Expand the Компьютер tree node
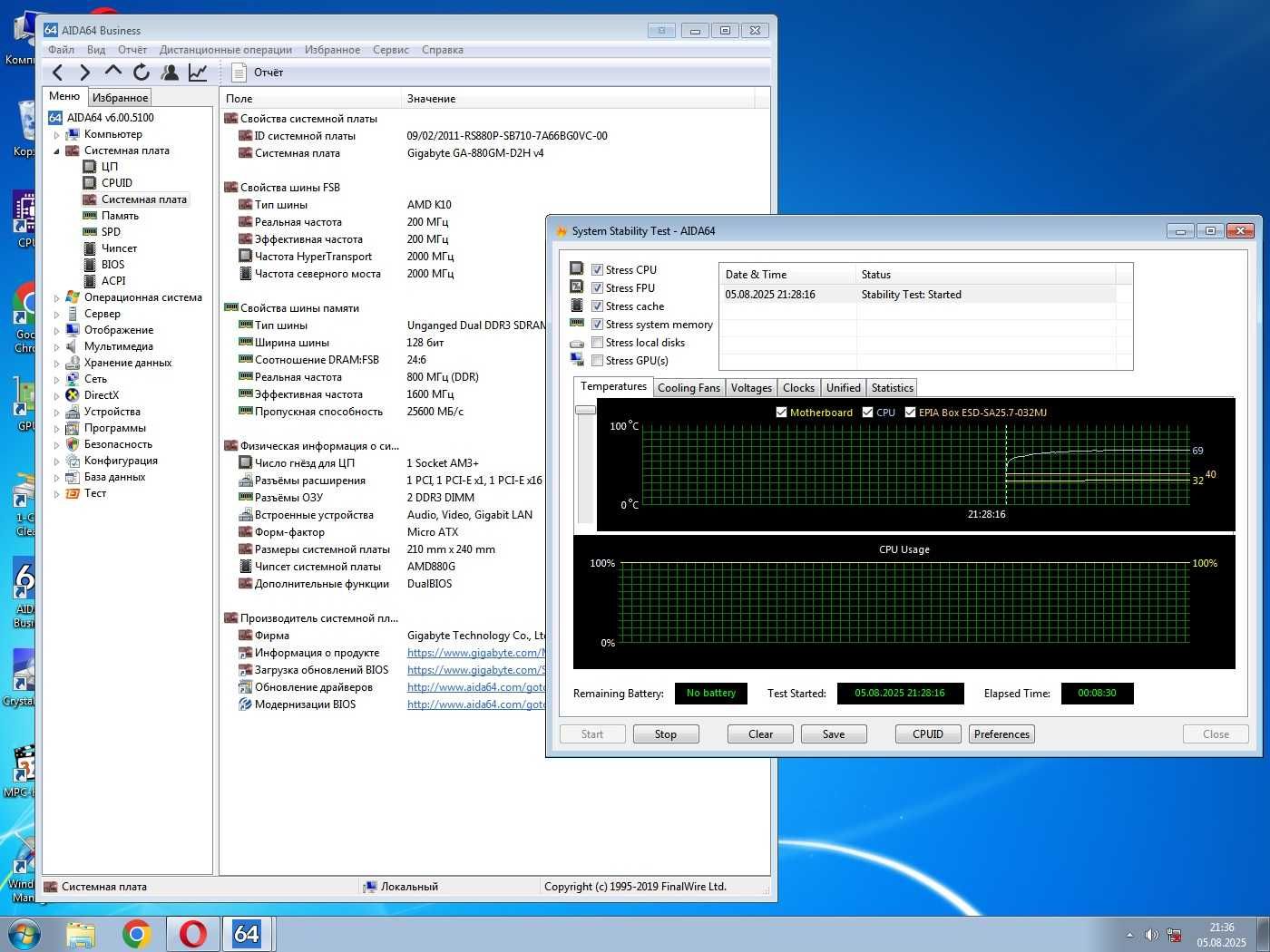The width and height of the screenshot is (1270, 952). (x=56, y=135)
